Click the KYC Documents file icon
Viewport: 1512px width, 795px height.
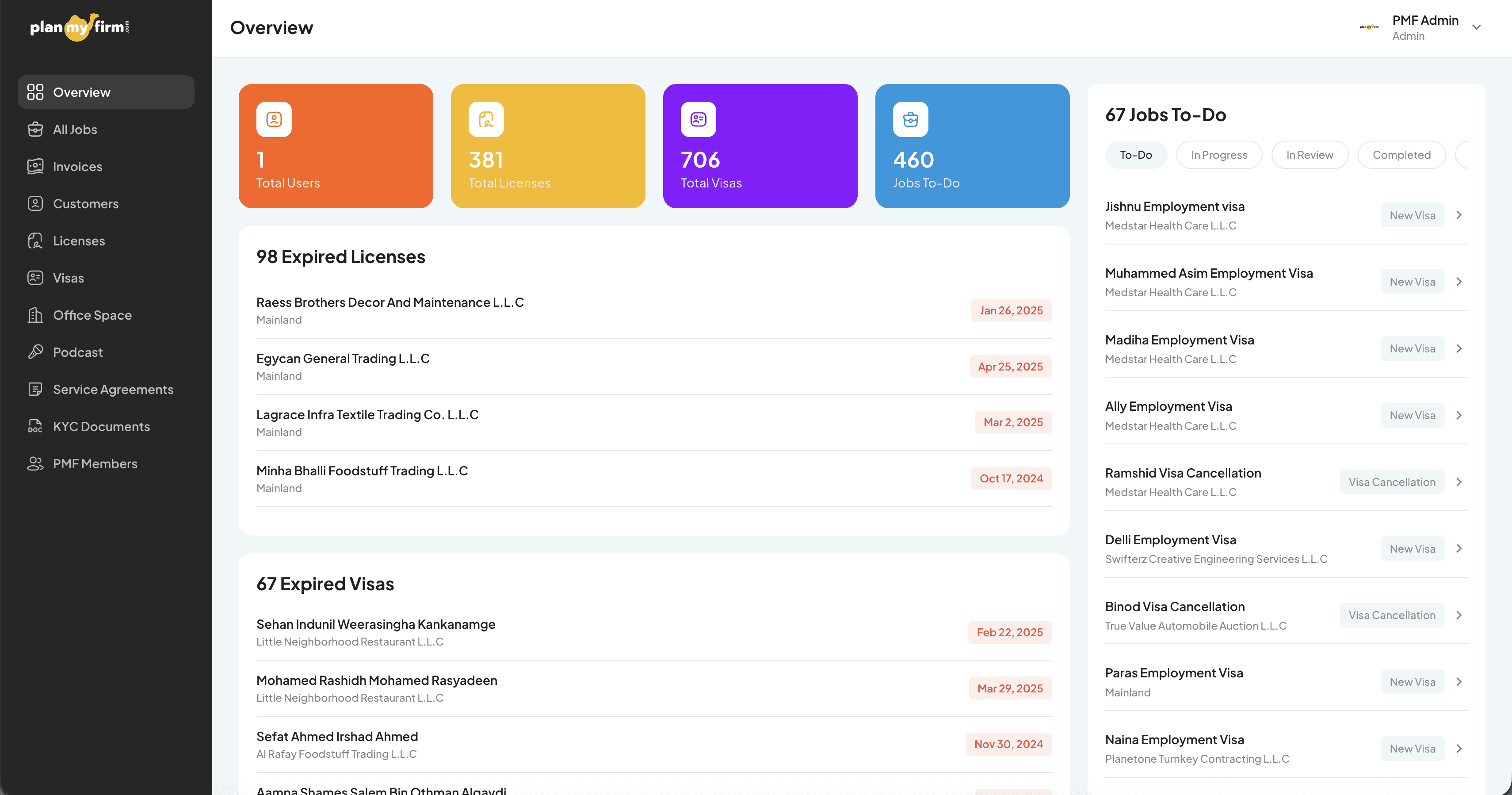35,426
